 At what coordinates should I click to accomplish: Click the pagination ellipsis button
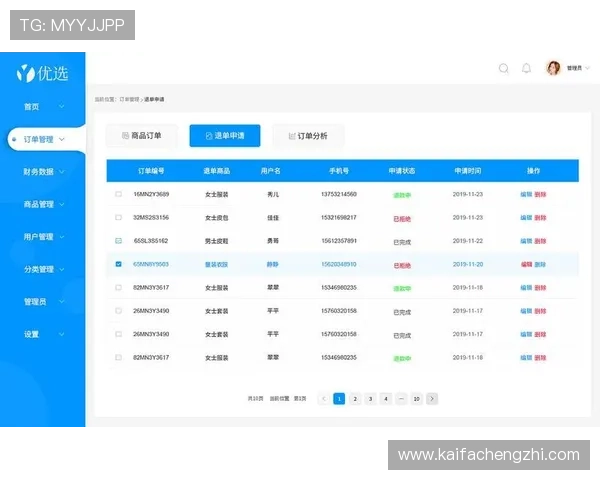[x=401, y=399]
